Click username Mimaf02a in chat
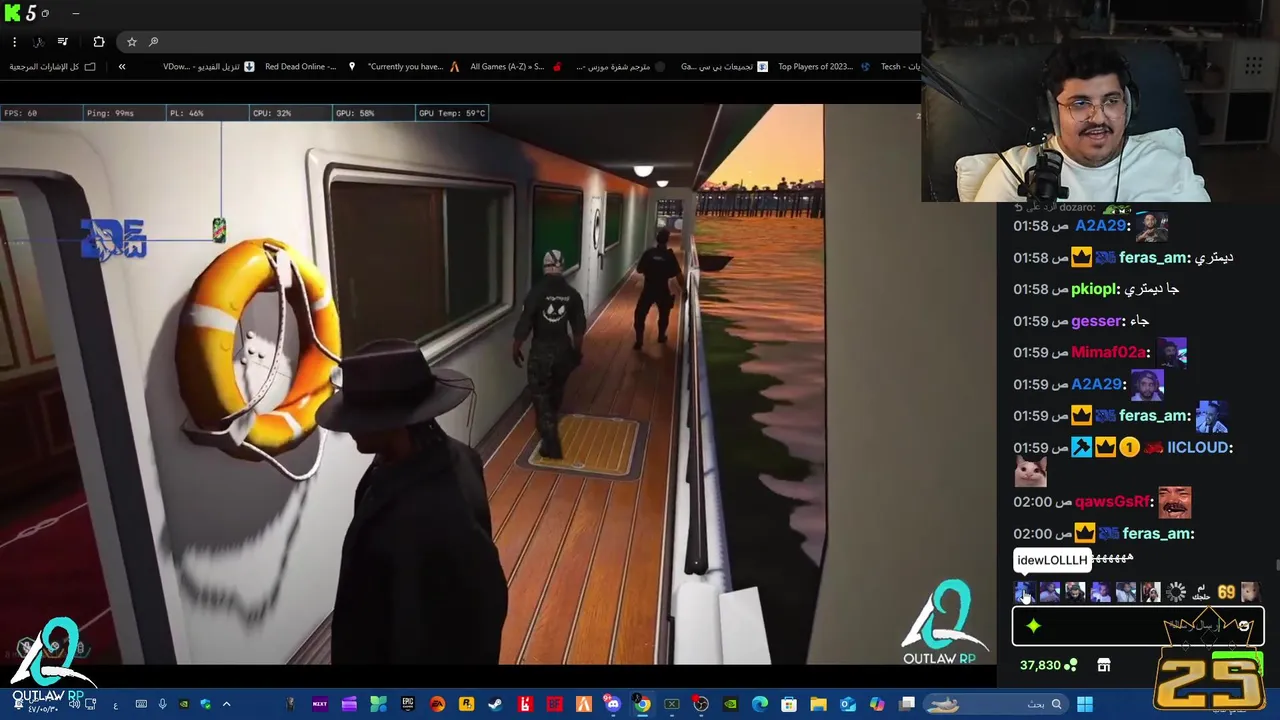Viewport: 1280px width, 720px height. [x=1108, y=352]
